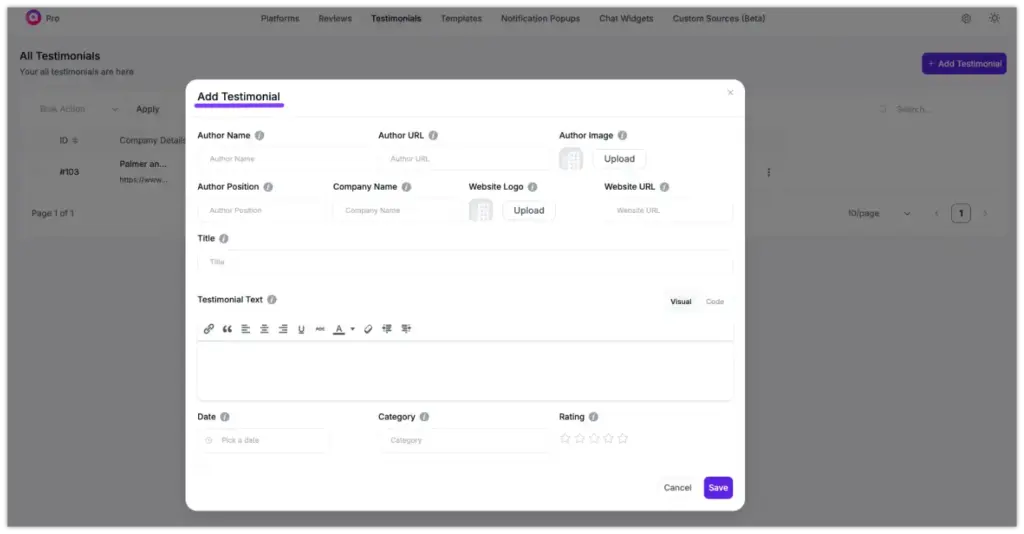This screenshot has height=534, width=1024.
Task: Increase indent in the editor toolbar
Action: (x=406, y=329)
